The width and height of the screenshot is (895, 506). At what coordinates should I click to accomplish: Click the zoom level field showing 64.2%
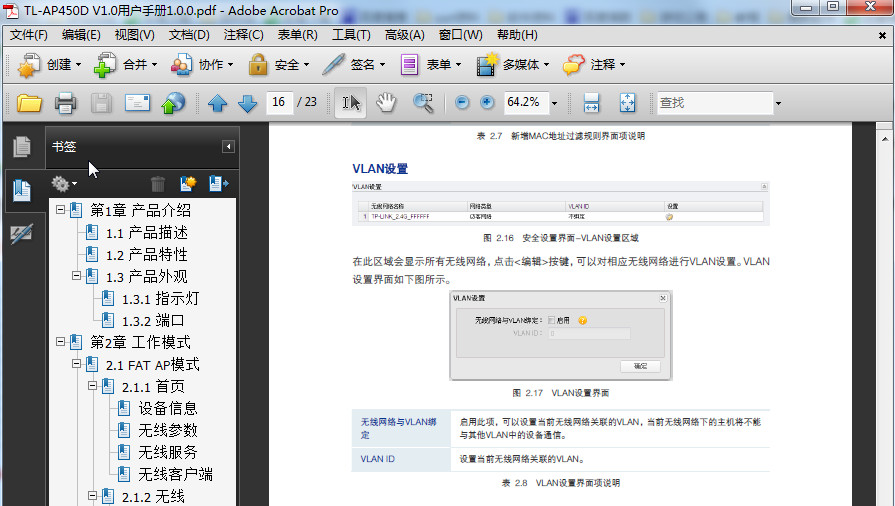(526, 103)
